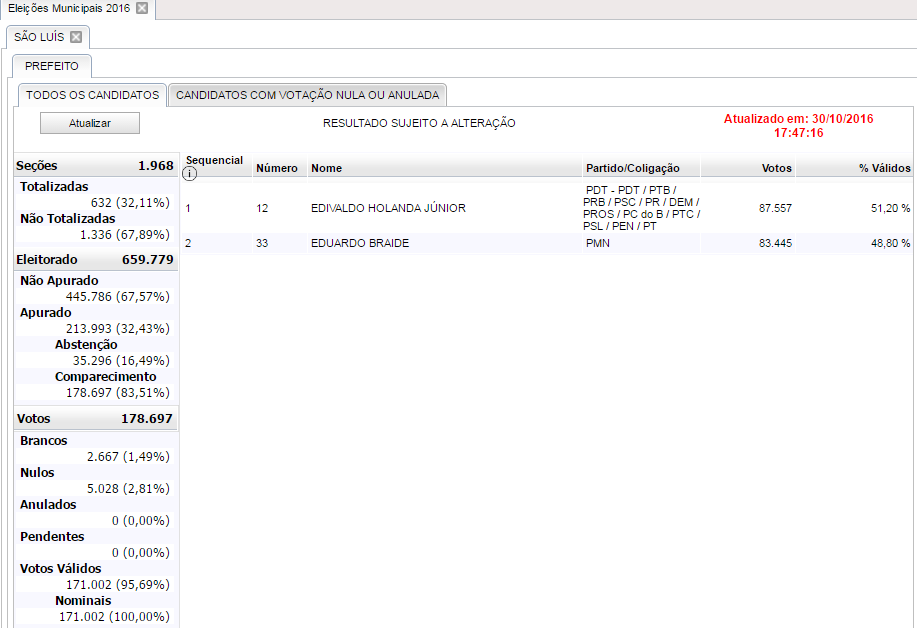Sort by the Sequencial column header

tap(214, 160)
